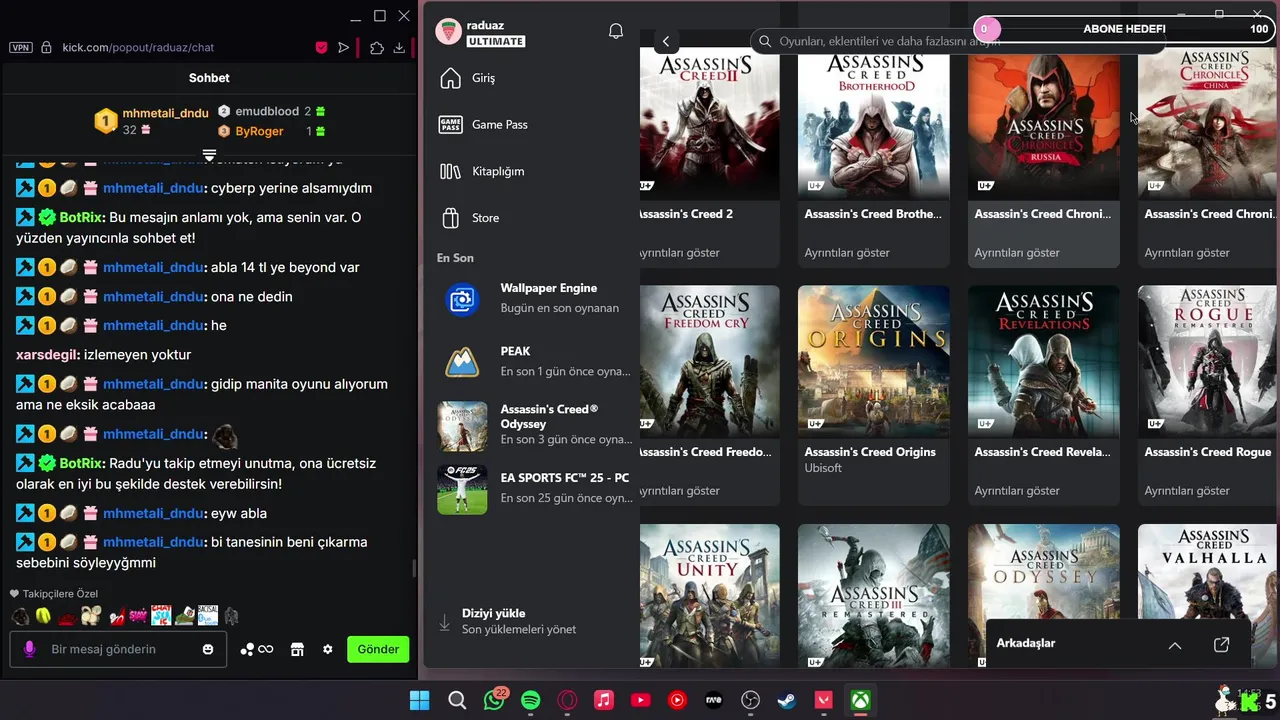
Task: Click username xarsdegil in chat
Action: [x=47, y=355]
